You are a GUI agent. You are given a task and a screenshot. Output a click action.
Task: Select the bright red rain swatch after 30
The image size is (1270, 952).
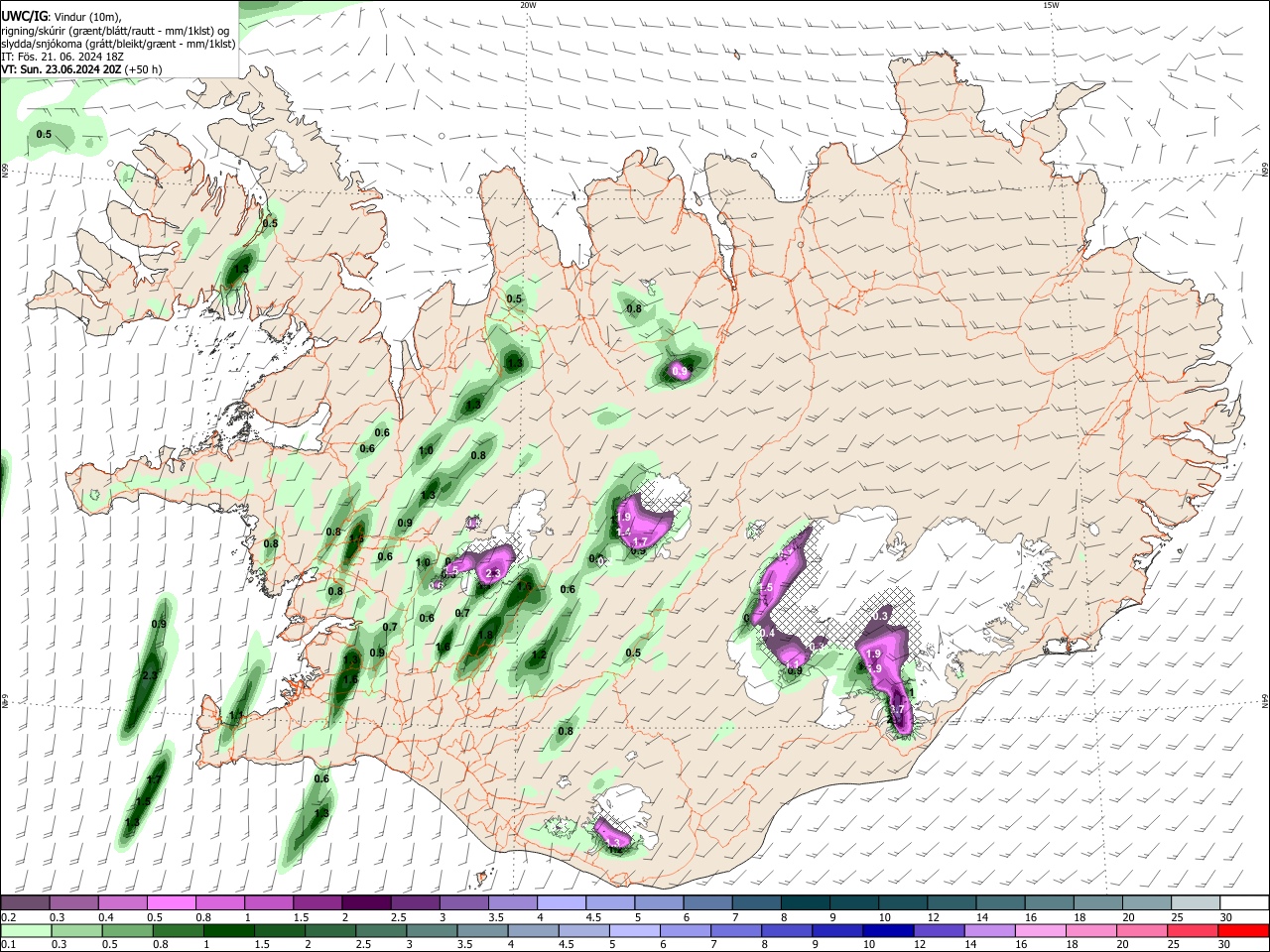point(1244,930)
